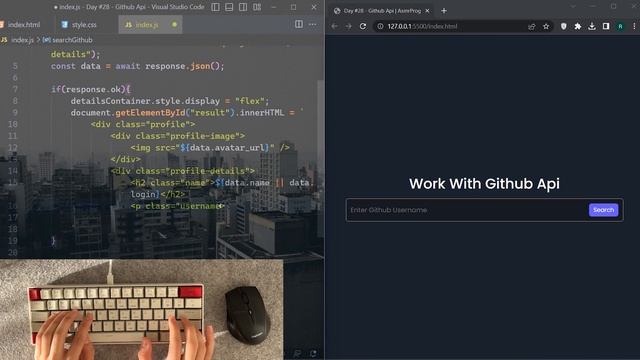Select the browser tab 'Day #28 - Github Api'

coord(381,11)
